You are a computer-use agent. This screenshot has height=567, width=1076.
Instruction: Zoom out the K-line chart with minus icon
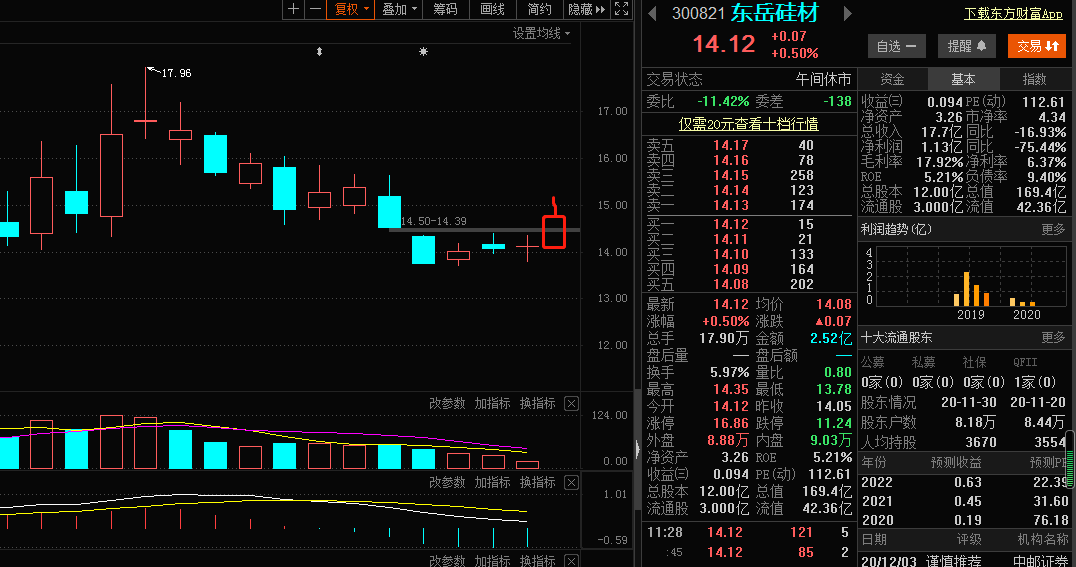point(315,9)
